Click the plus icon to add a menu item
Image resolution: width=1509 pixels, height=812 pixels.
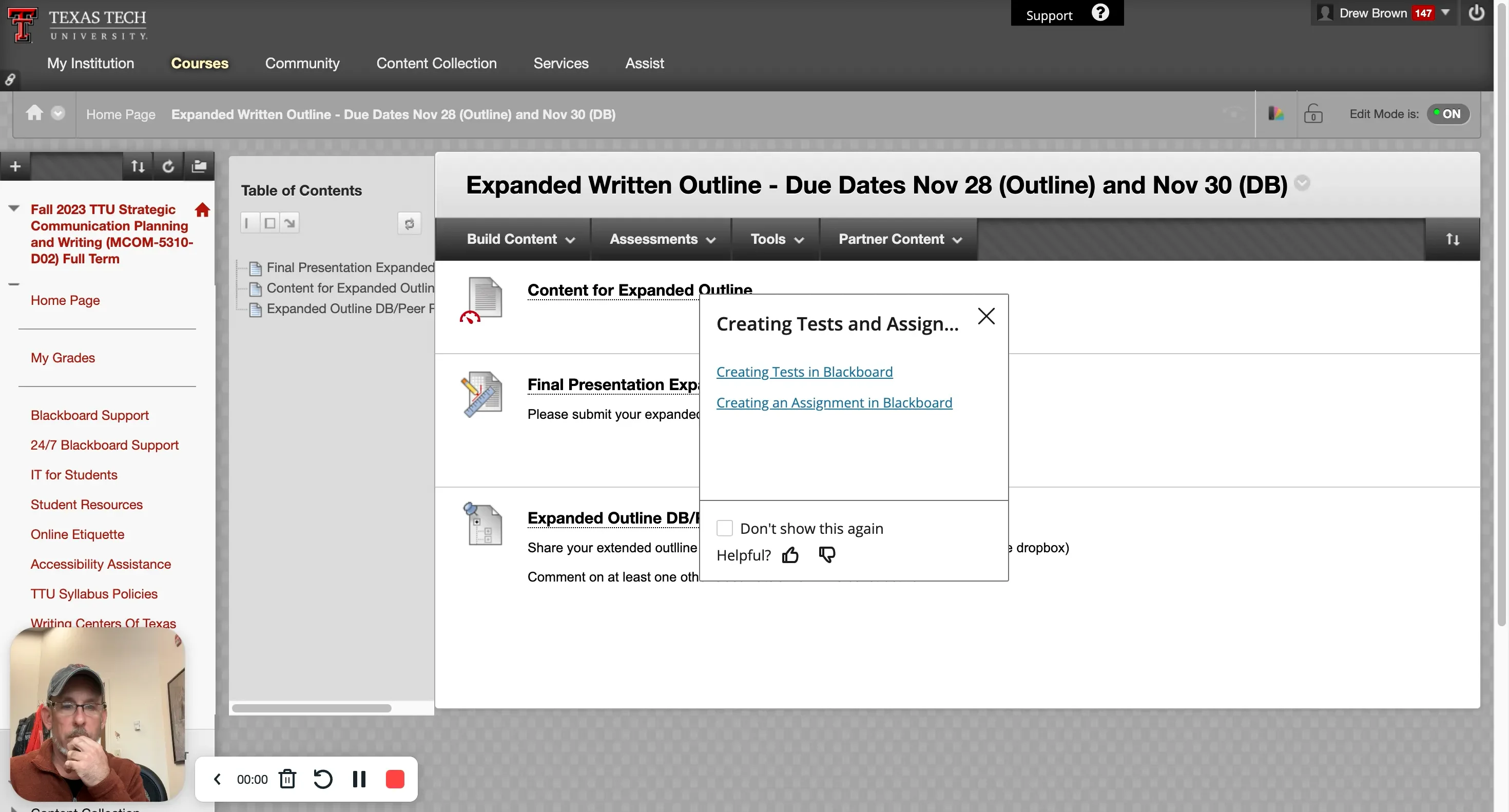coord(15,166)
